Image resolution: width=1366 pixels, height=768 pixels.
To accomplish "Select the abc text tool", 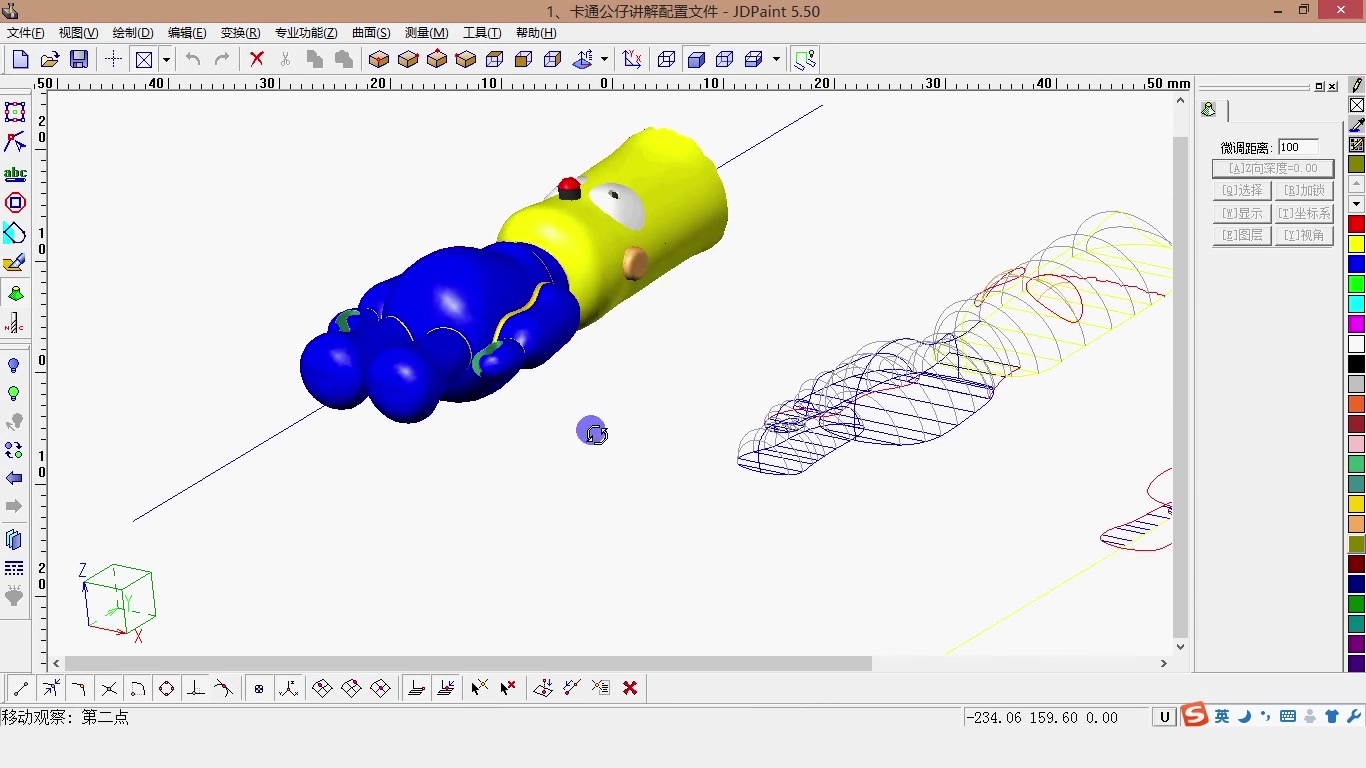I will pyautogui.click(x=14, y=172).
